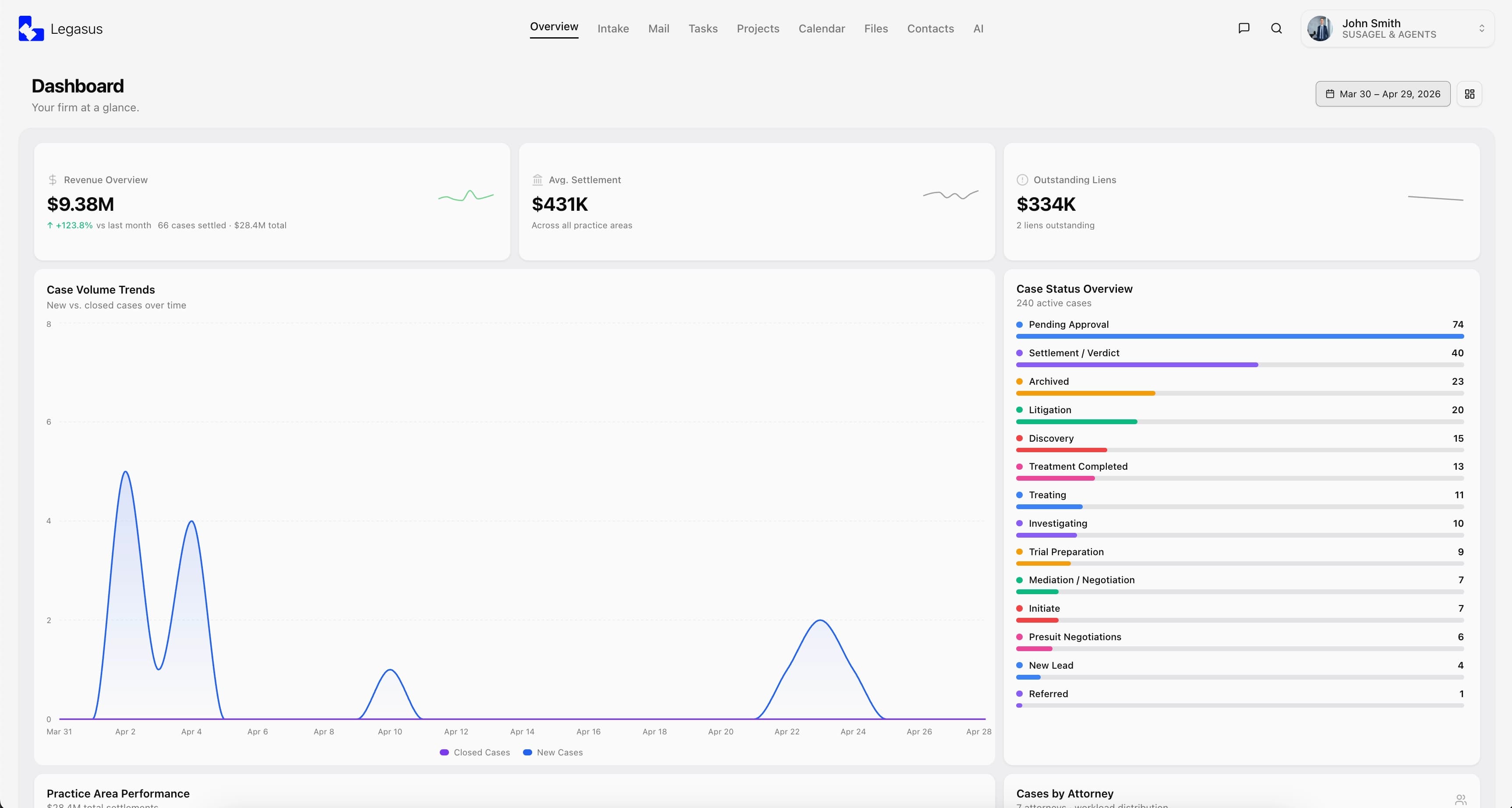Image resolution: width=1512 pixels, height=808 pixels.
Task: Click the alert icon beside Outstanding Liens
Action: tap(1022, 180)
